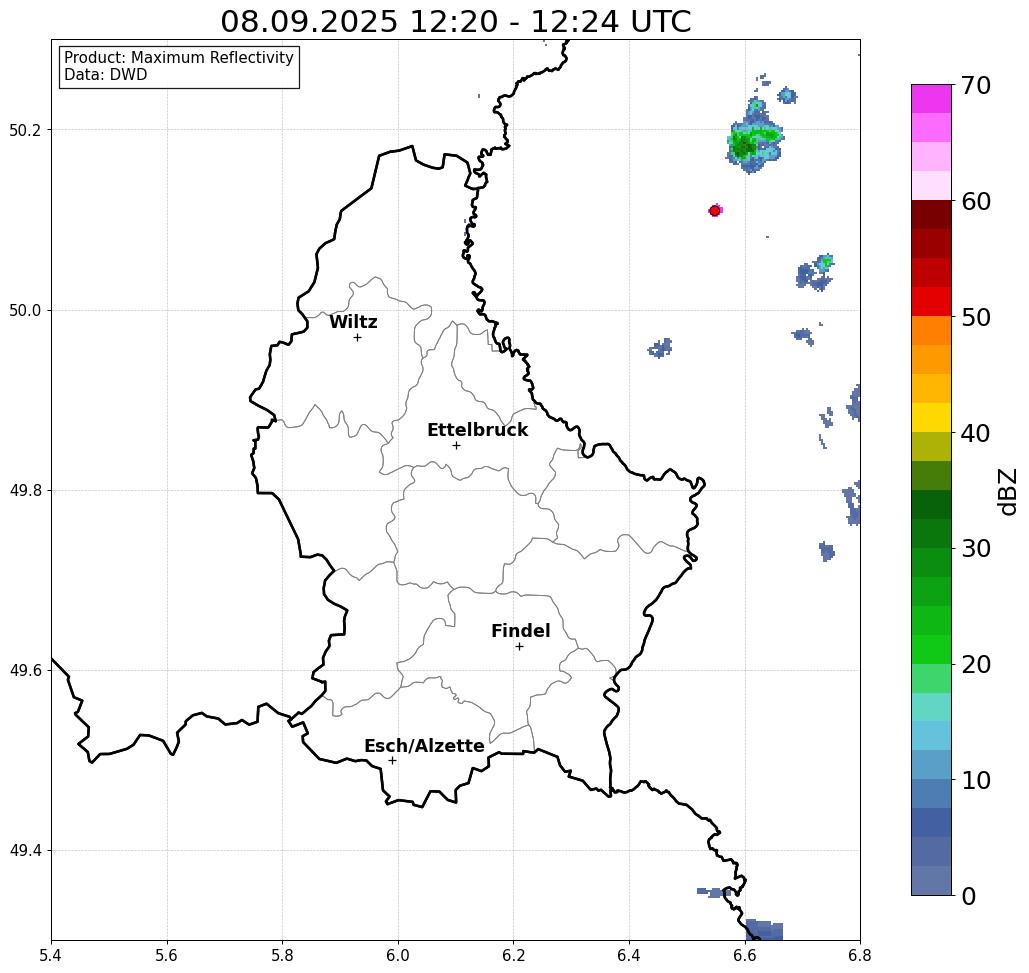Click the plus marker below Findel
The width and height of the screenshot is (1029, 973).
(519, 646)
